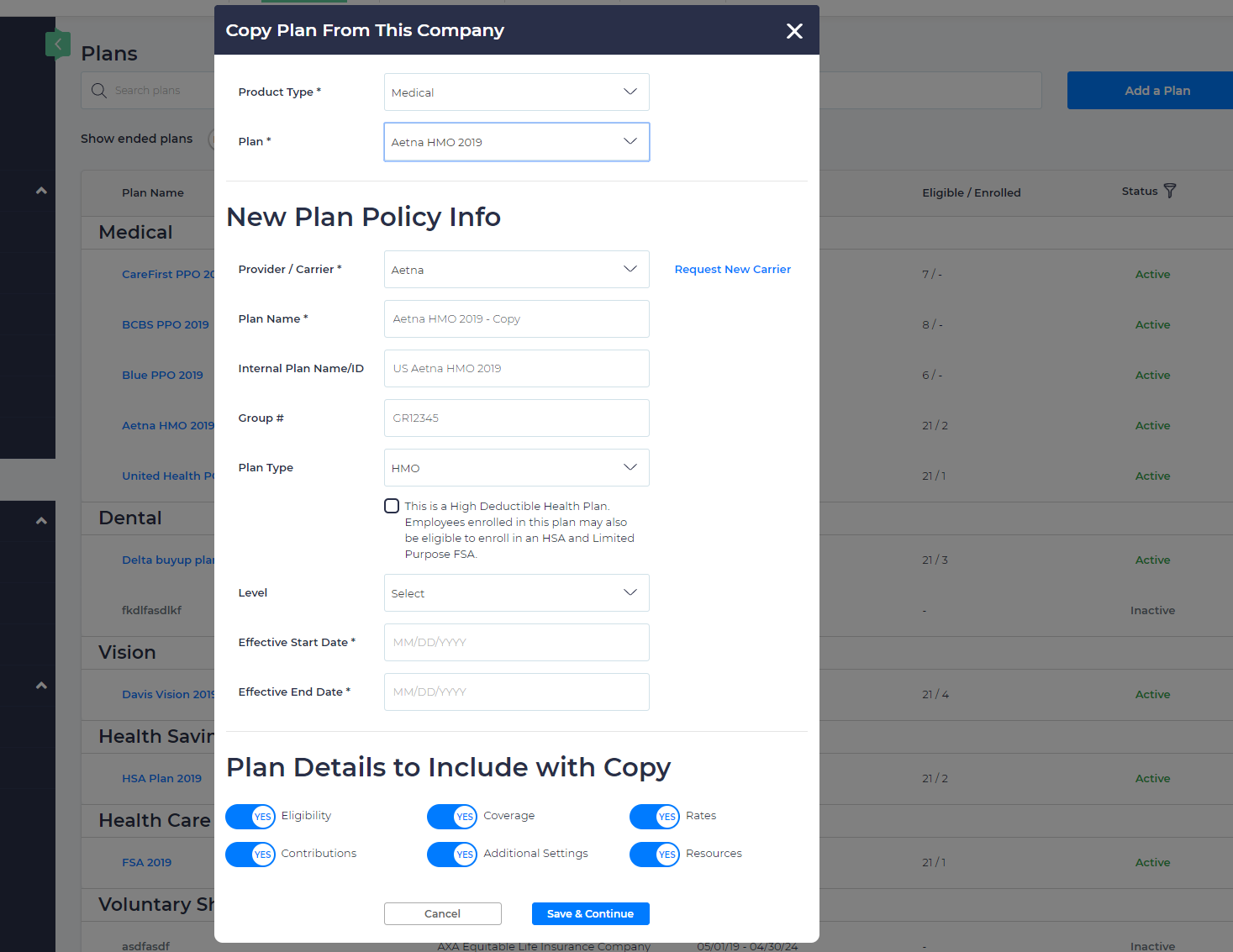The image size is (1233, 952).
Task: Collapse the panel using the green arrow icon
Action: point(58,44)
